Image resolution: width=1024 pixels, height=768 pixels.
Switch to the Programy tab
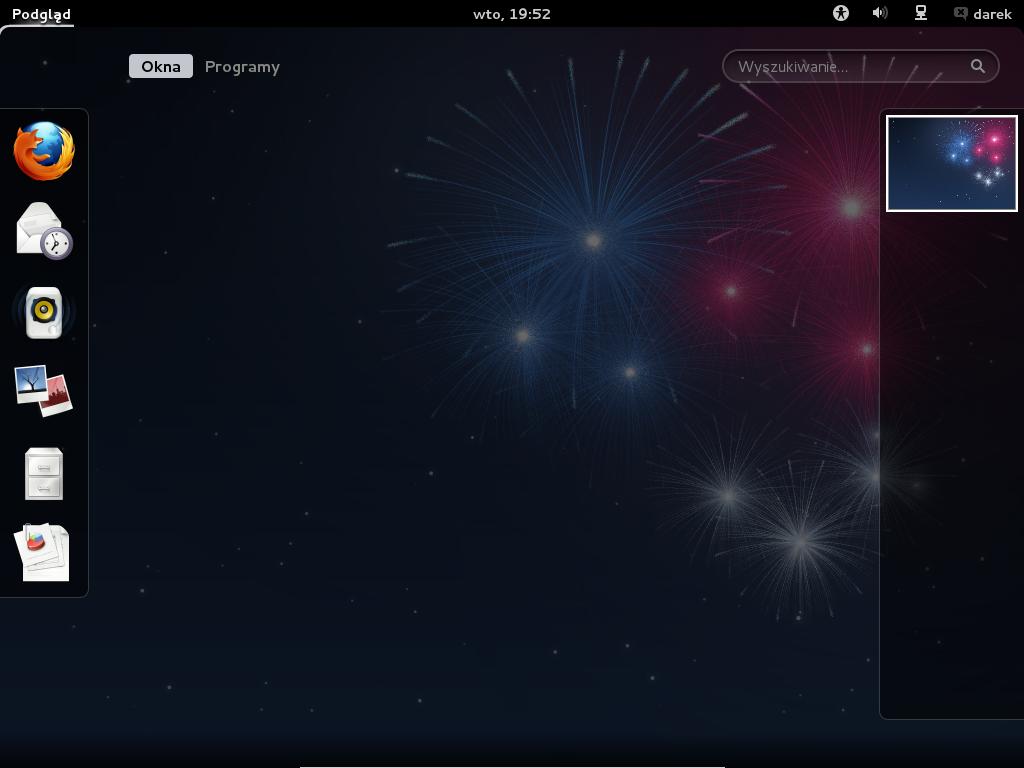pos(242,67)
